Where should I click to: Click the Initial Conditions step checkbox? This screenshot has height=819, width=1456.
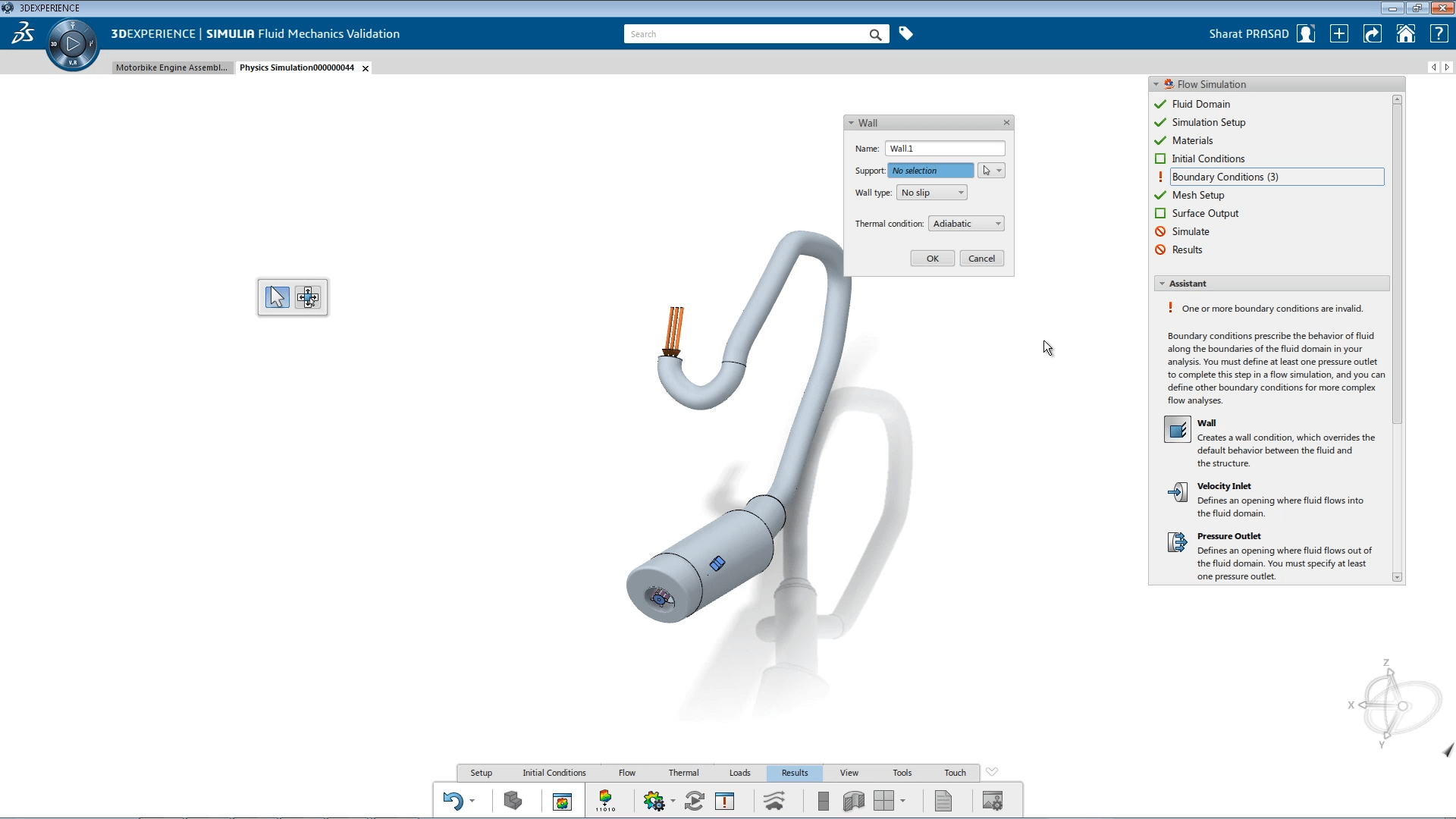(1160, 158)
